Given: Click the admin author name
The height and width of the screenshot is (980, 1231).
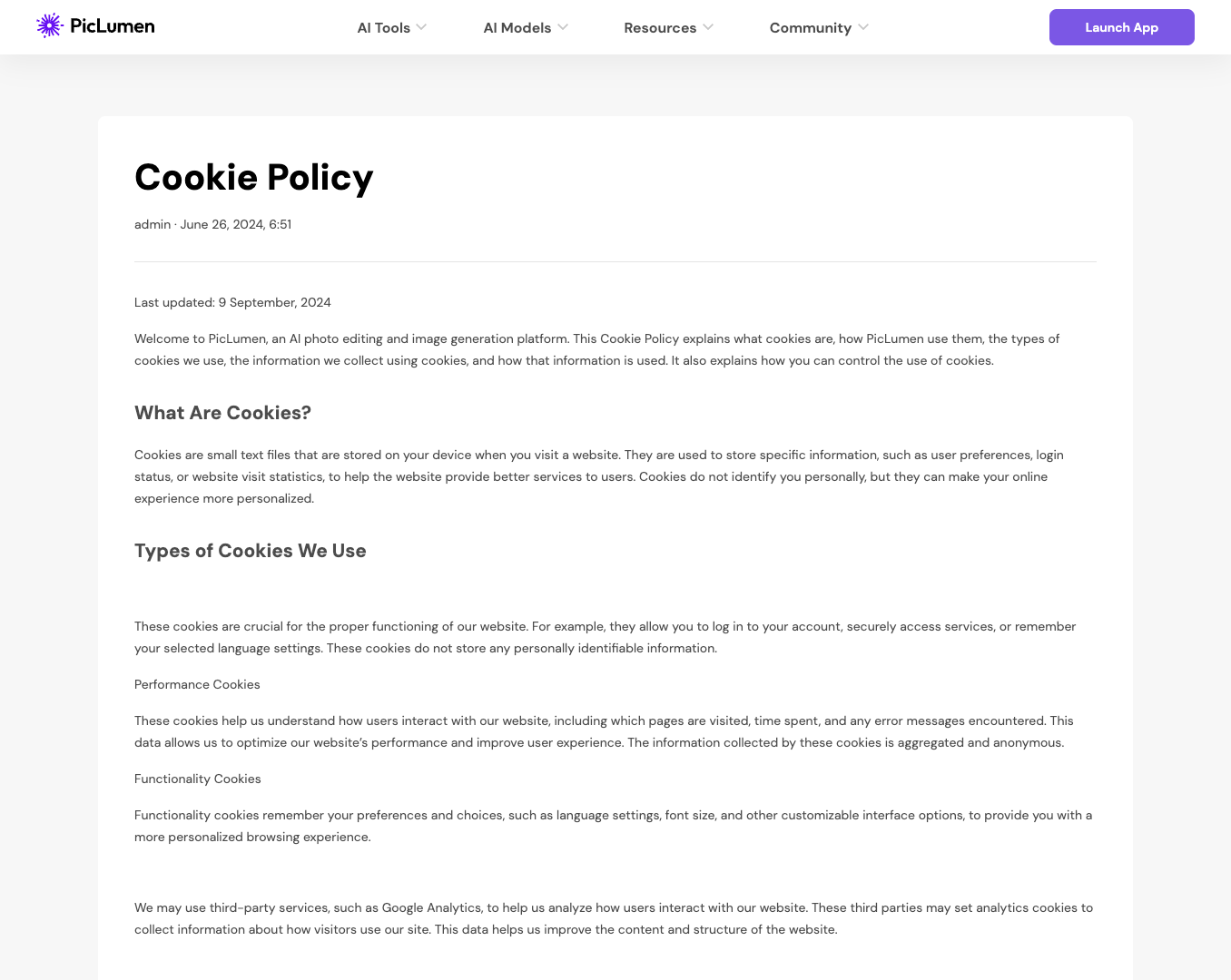Looking at the screenshot, I should point(153,225).
